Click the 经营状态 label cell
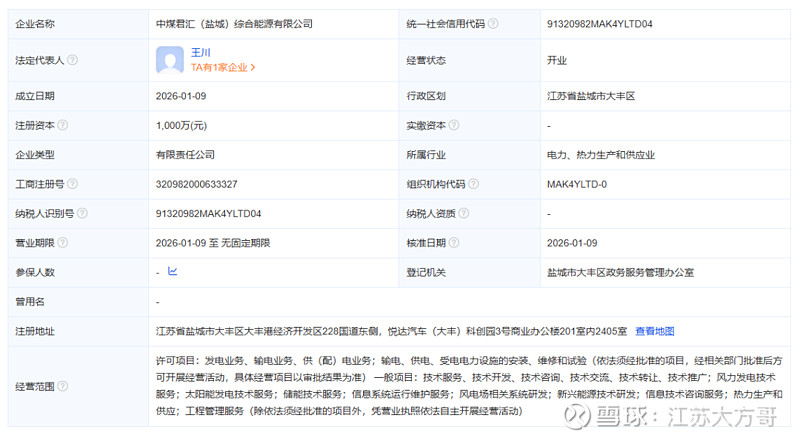 click(x=469, y=60)
